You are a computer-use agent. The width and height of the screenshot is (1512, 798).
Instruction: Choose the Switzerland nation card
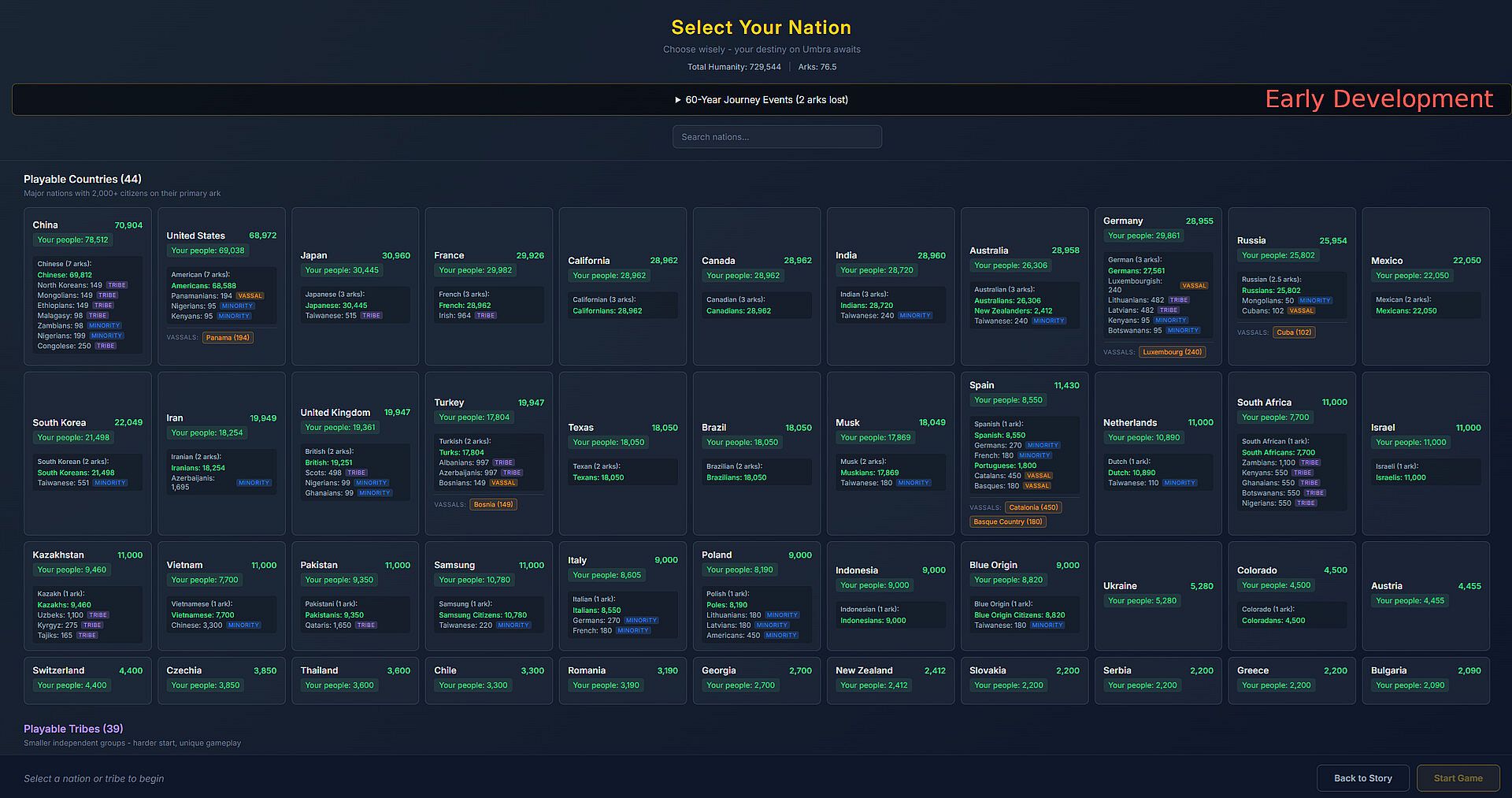(x=87, y=681)
